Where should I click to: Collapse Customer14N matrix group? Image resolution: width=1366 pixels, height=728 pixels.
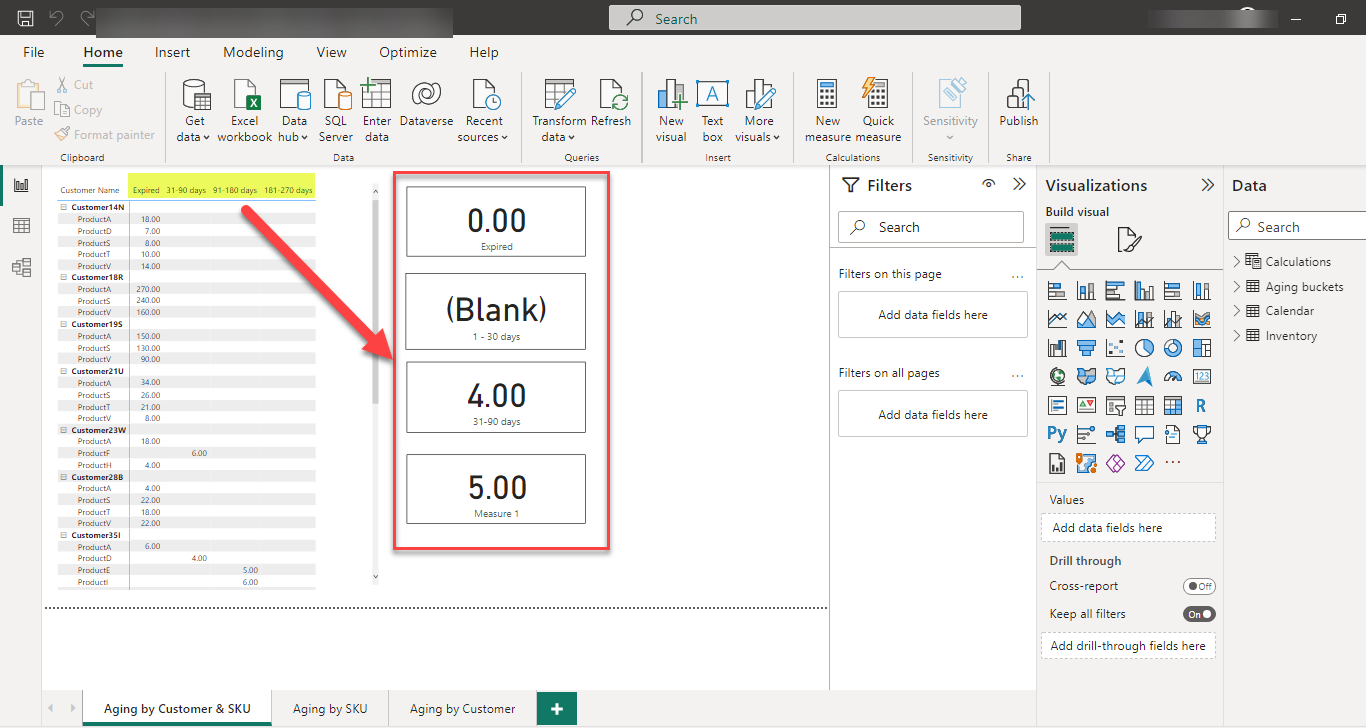coord(64,207)
